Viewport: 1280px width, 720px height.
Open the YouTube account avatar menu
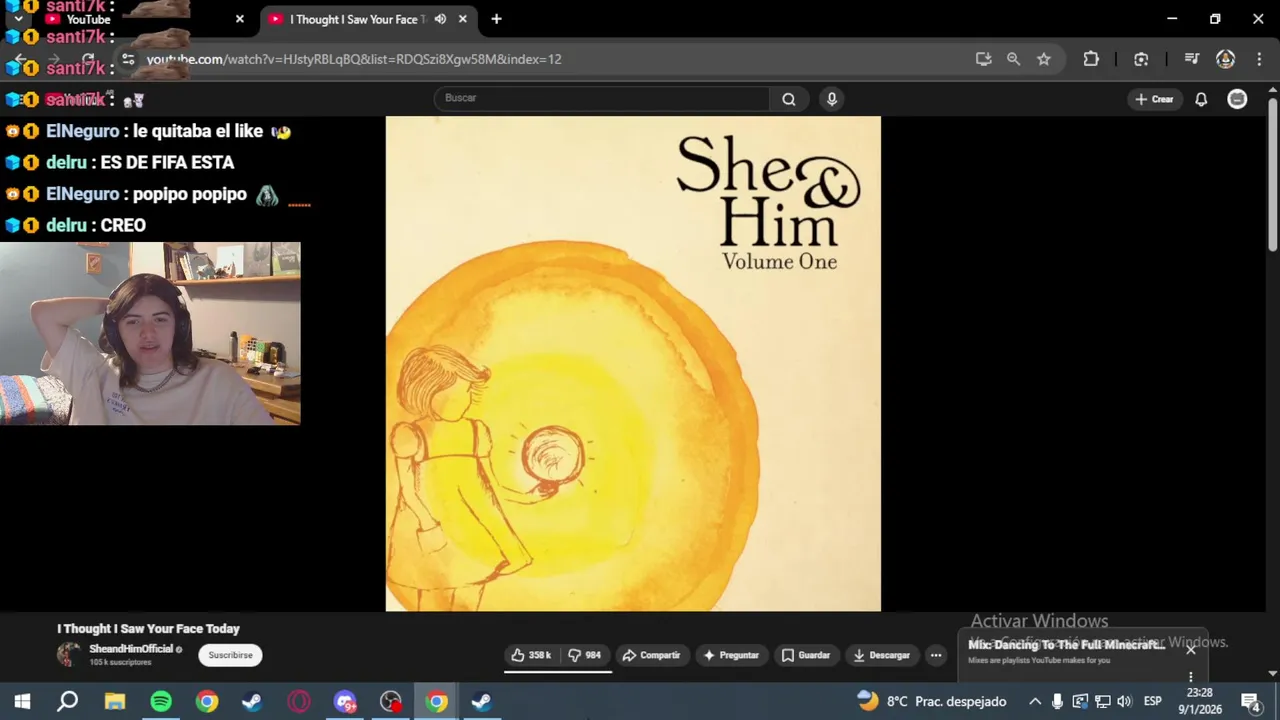point(1237,99)
